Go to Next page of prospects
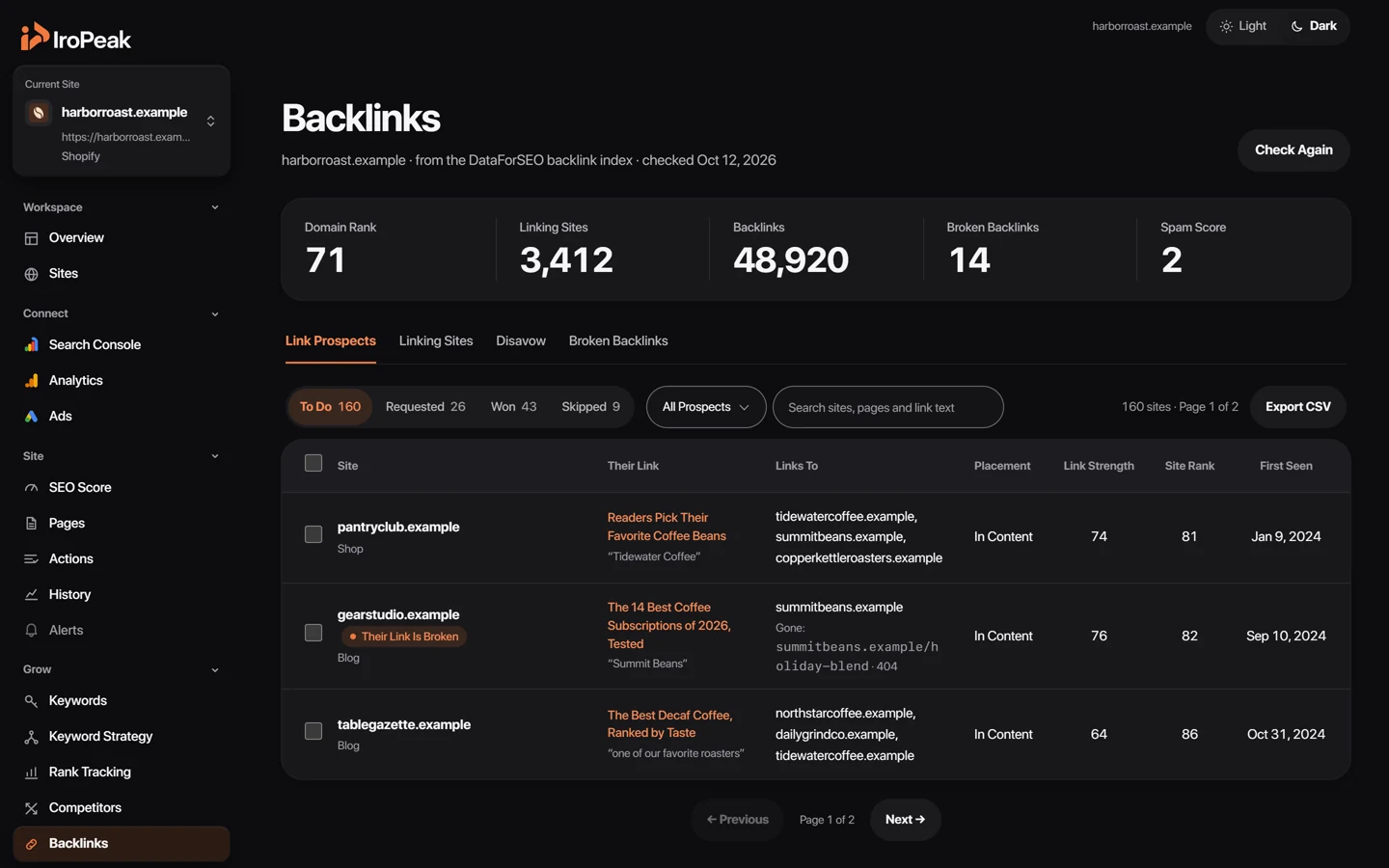 coord(905,820)
